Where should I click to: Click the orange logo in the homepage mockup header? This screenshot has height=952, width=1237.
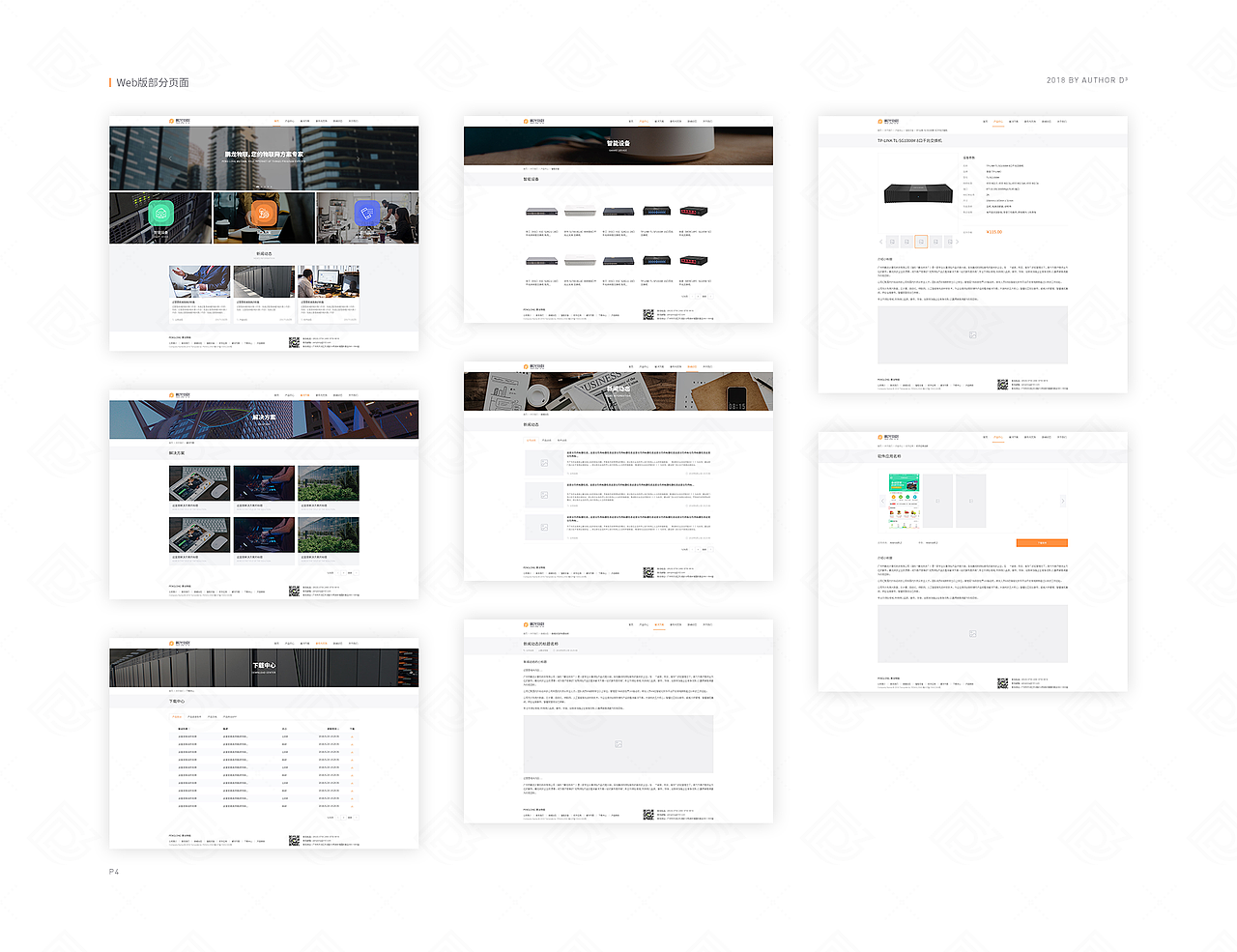(x=181, y=122)
